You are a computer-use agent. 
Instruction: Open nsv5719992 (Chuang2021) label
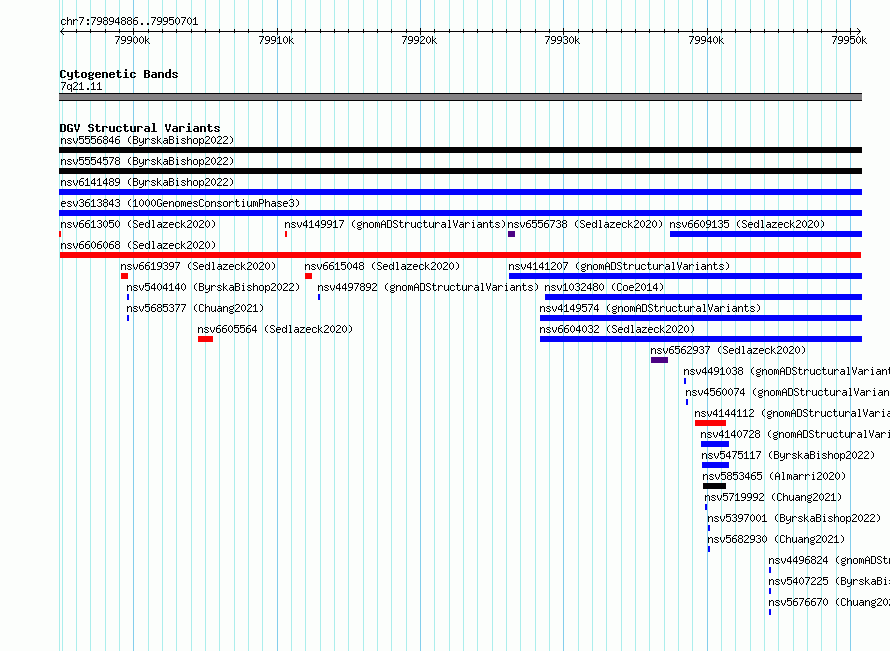(773, 497)
